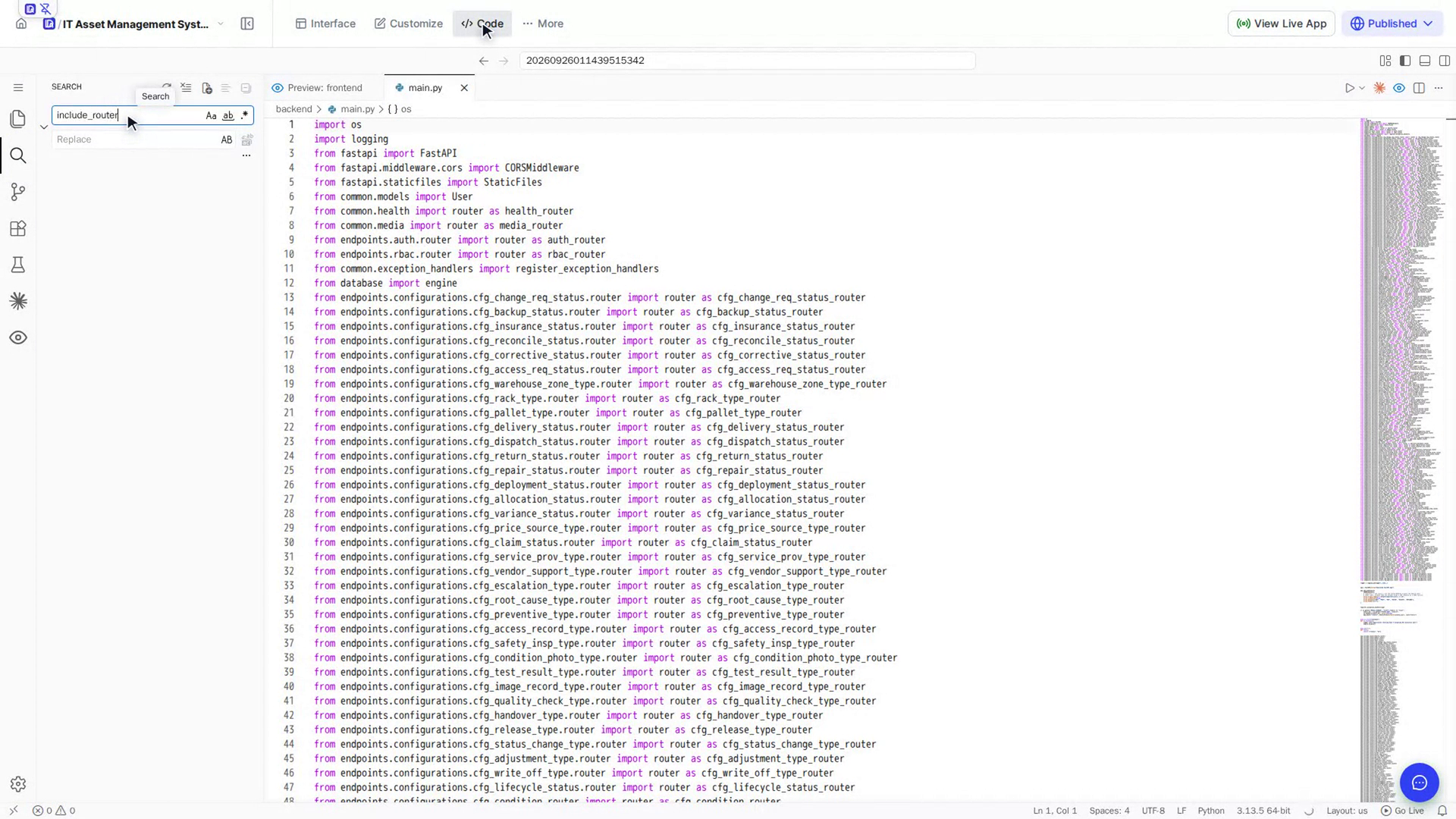Select Python language mode indicator
This screenshot has height=819, width=1456.
1211,811
